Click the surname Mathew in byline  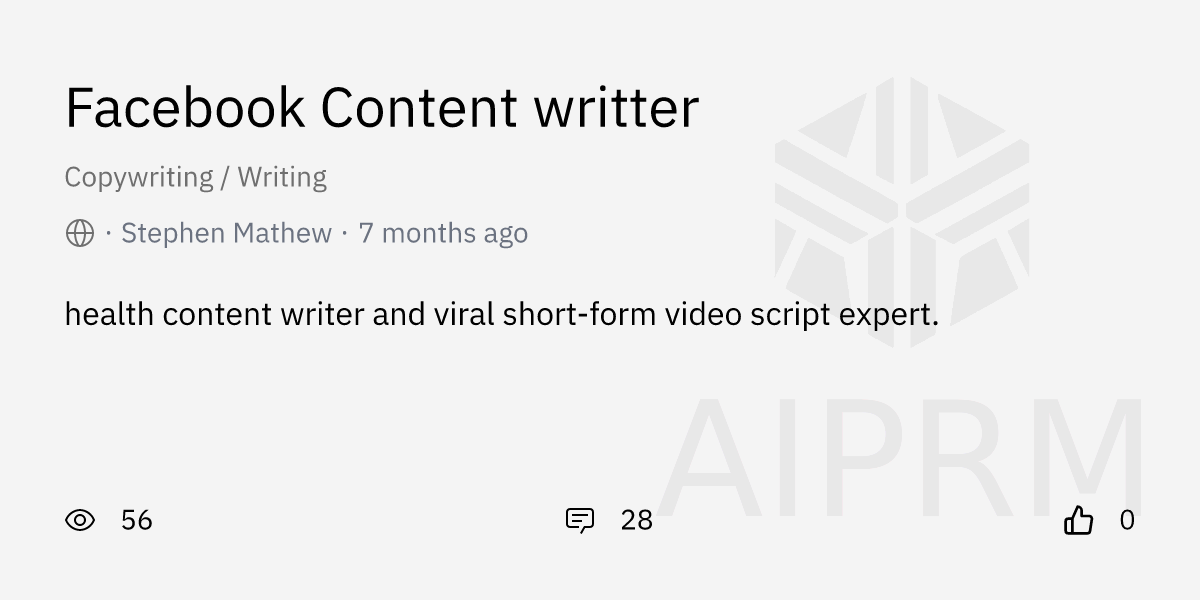pos(282,233)
